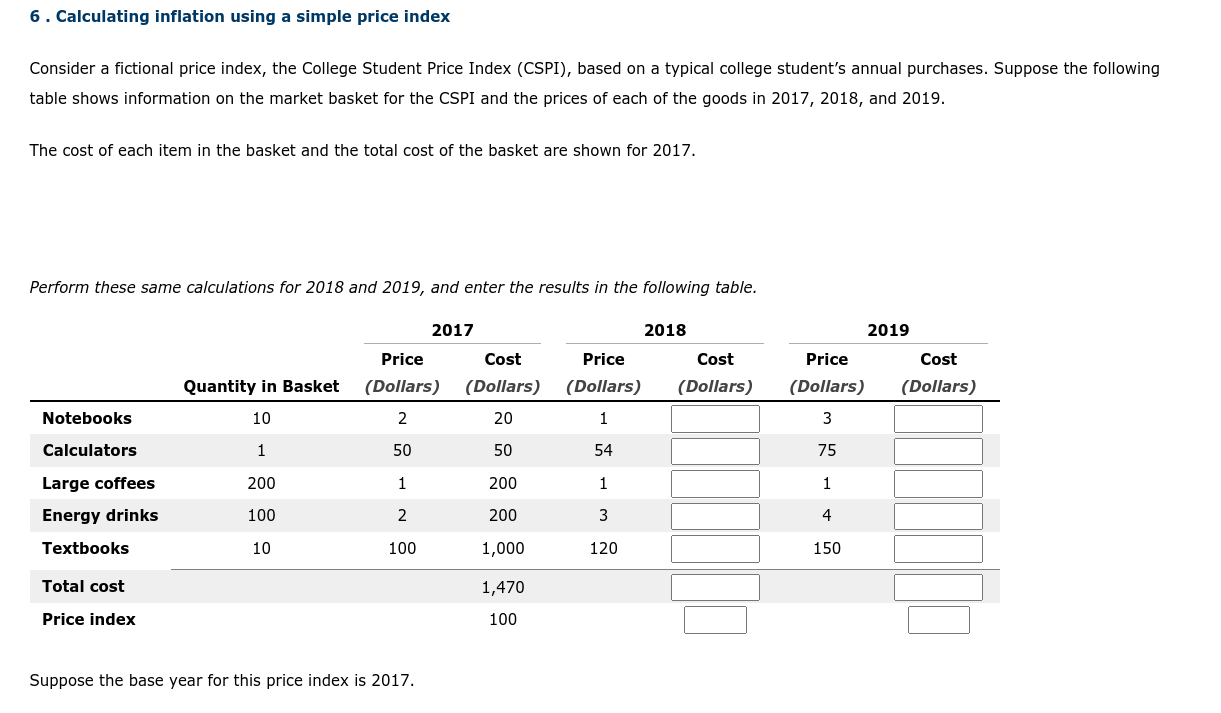Click the 2018 Cost field for Calculators
Viewport: 1221px width, 713px height.
pyautogui.click(x=715, y=450)
